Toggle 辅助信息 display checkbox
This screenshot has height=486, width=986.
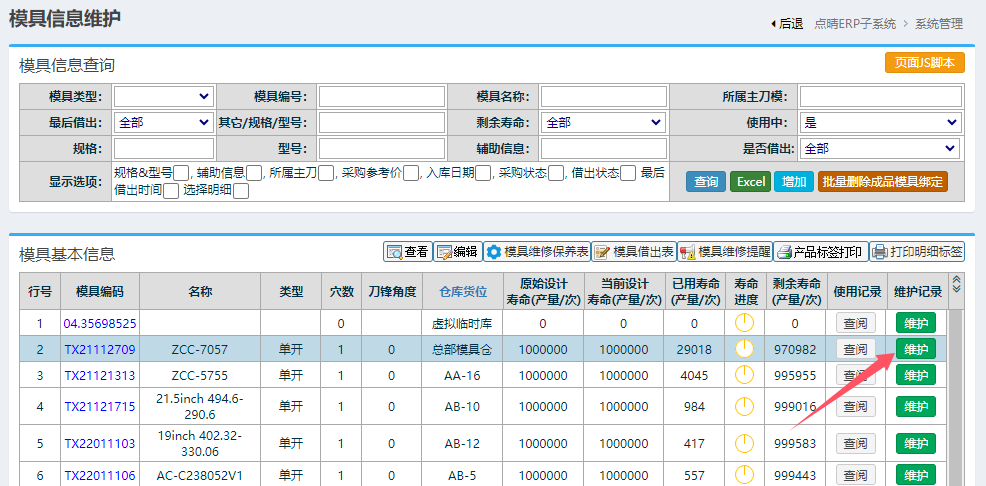(254, 173)
